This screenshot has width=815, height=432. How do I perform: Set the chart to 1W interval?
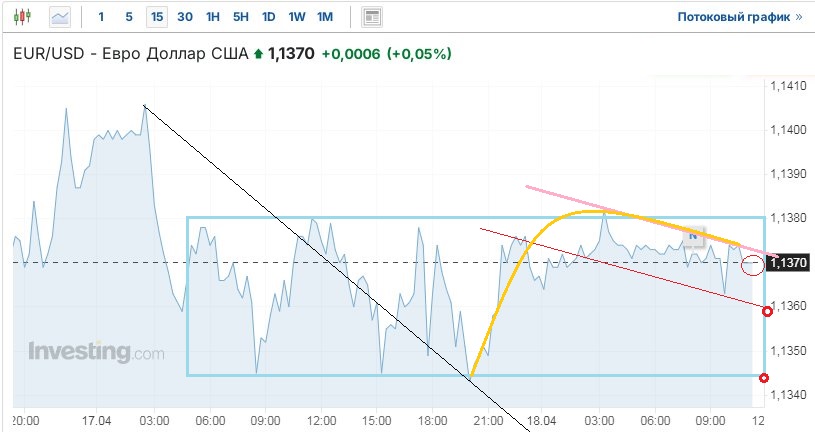tap(297, 17)
